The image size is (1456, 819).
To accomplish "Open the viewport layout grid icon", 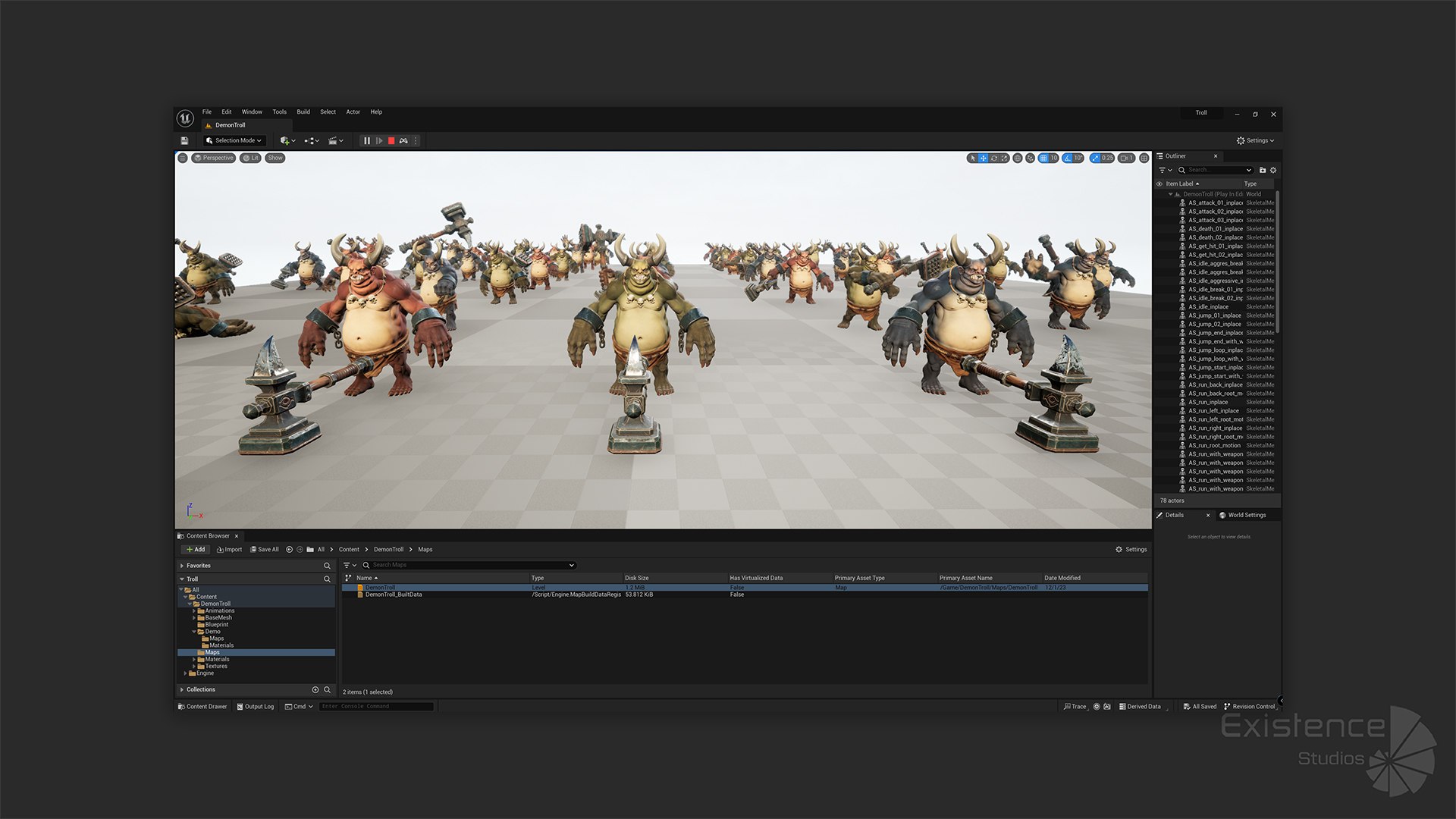I will tap(1144, 158).
